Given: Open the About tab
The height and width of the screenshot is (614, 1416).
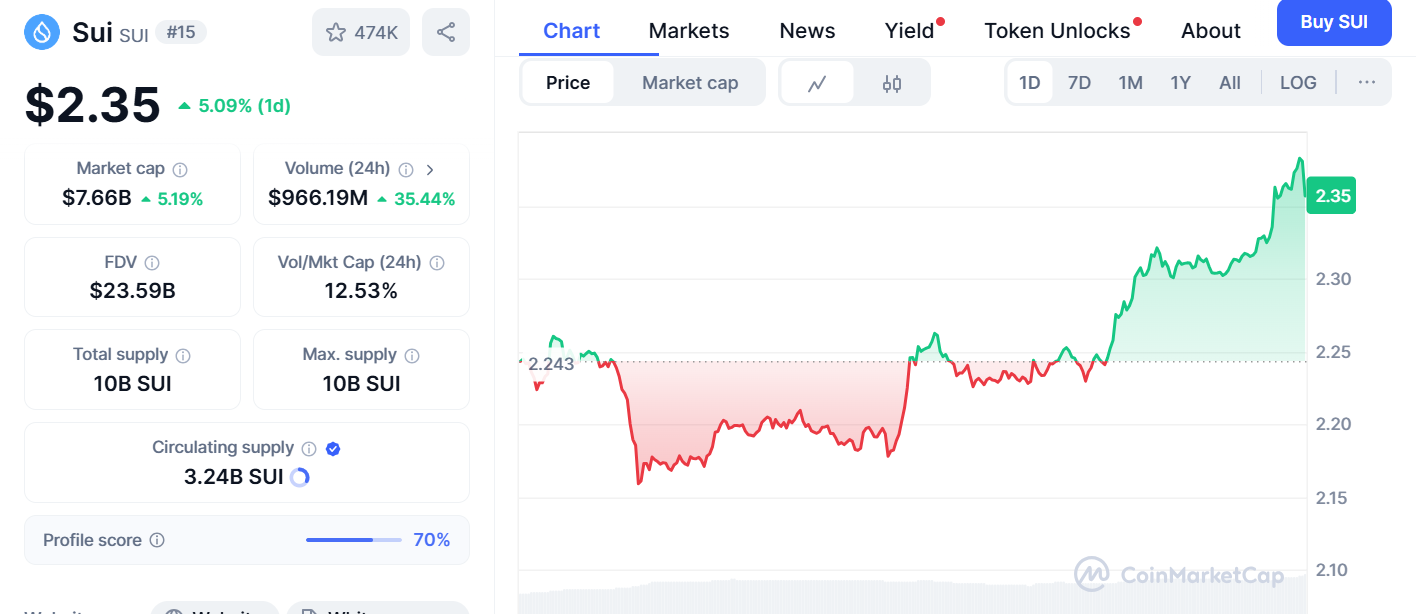Looking at the screenshot, I should 1211,31.
